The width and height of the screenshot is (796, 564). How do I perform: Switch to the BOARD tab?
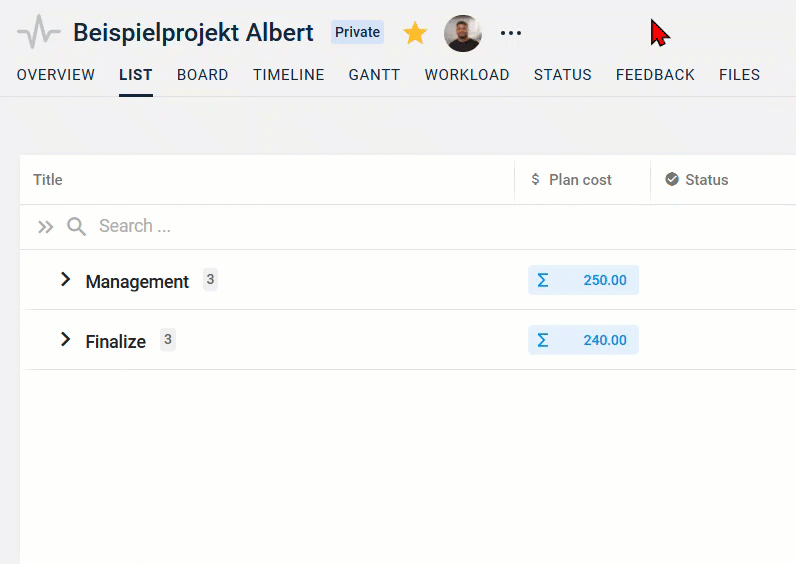(203, 75)
